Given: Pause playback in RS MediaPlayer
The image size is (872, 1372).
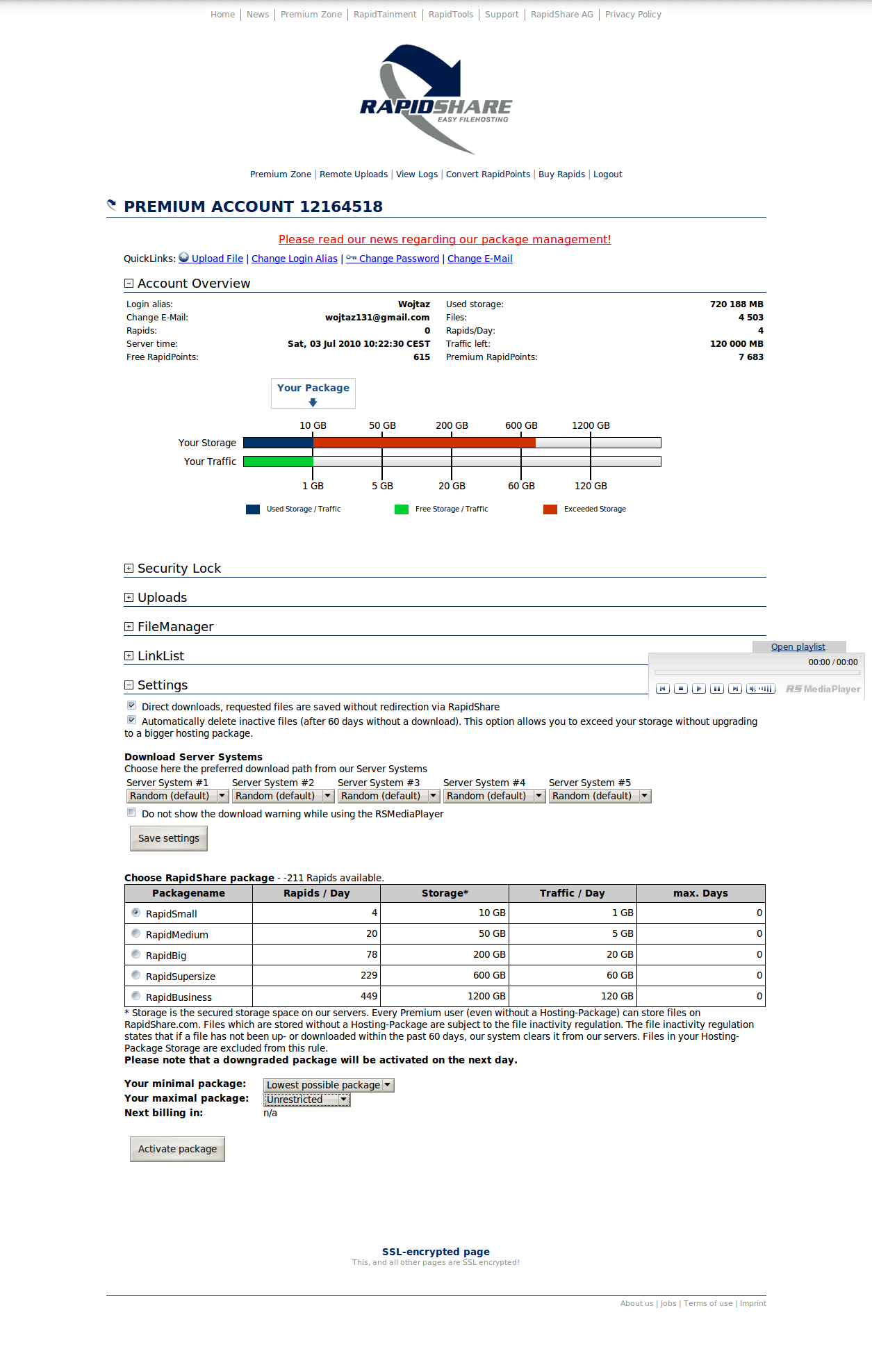Looking at the screenshot, I should point(717,689).
